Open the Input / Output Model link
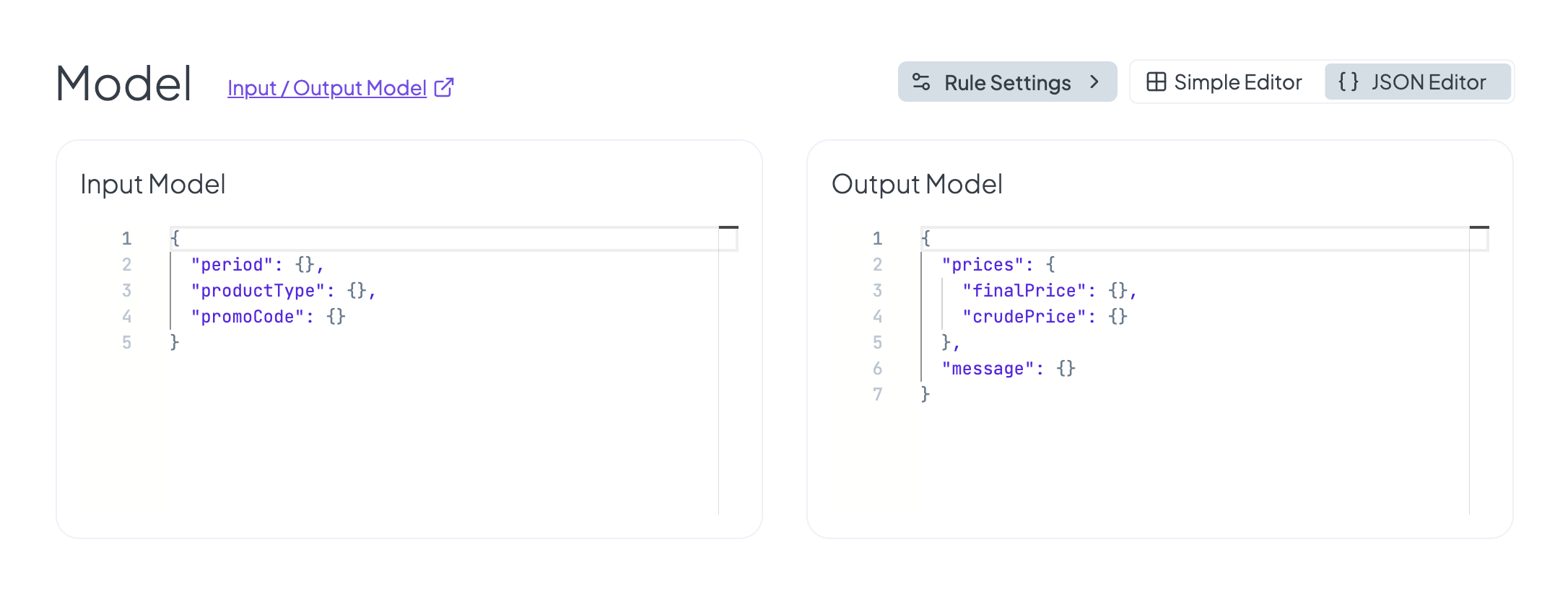This screenshot has width=1568, height=591. coord(327,88)
